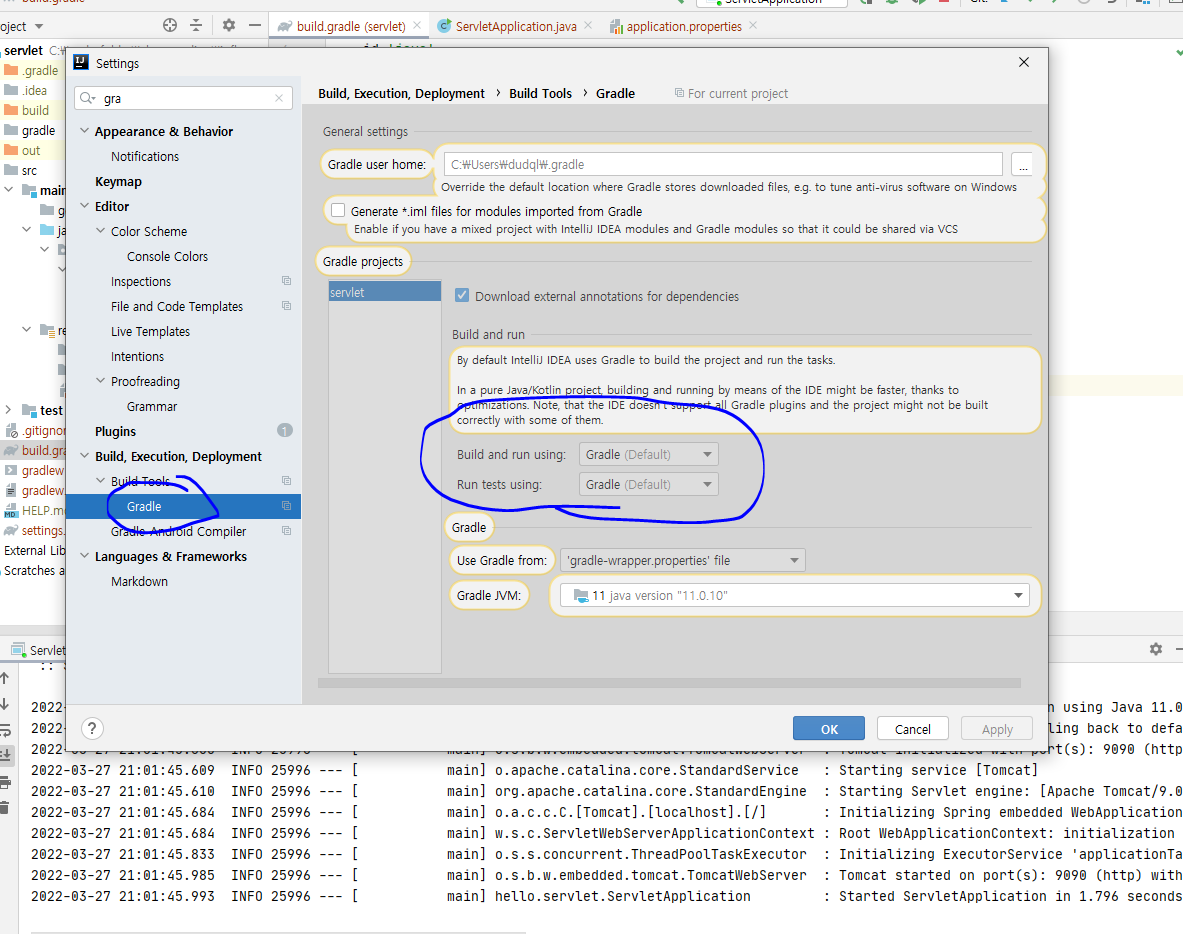Uncheck Download external annotations for dependencies
1183x934 pixels.
(462, 296)
